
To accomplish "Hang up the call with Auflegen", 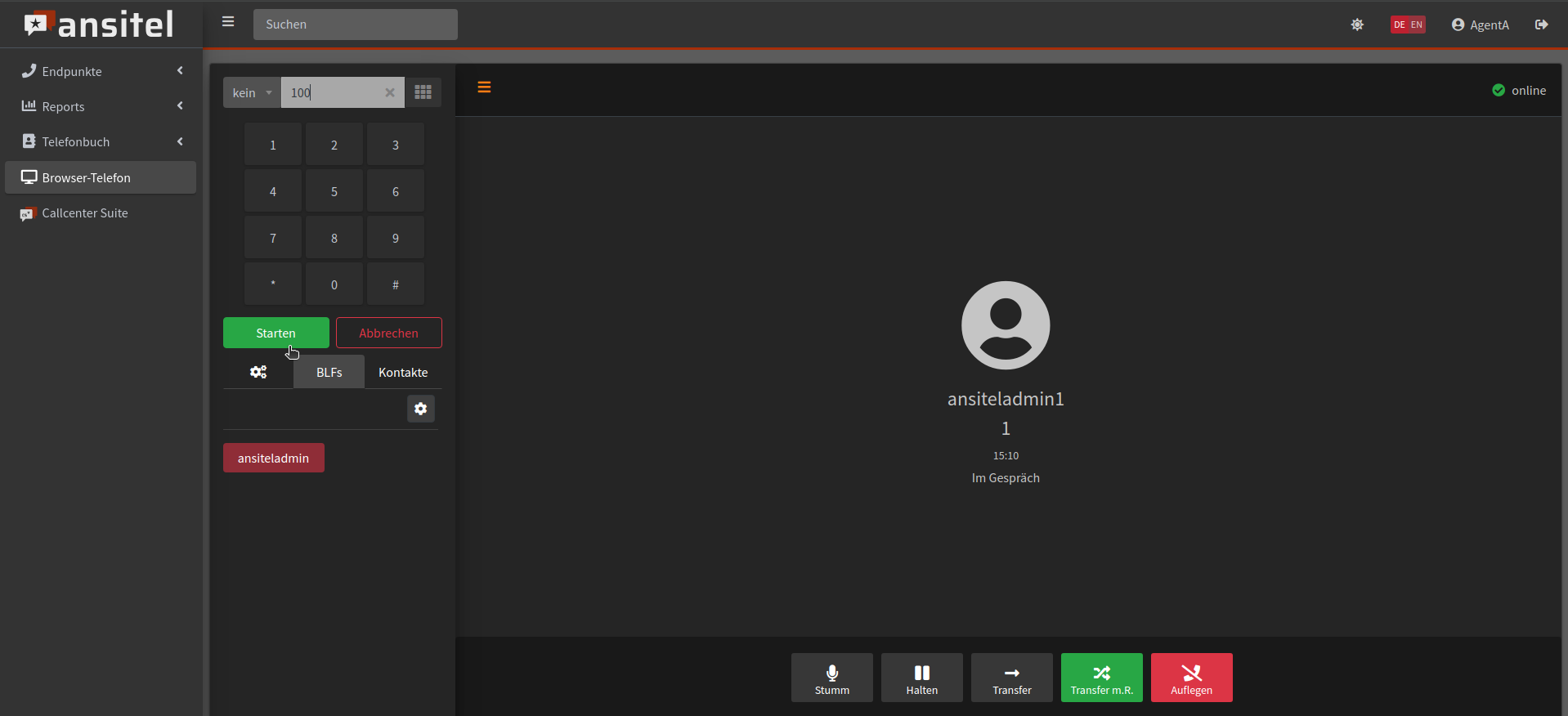I will tap(1191, 678).
